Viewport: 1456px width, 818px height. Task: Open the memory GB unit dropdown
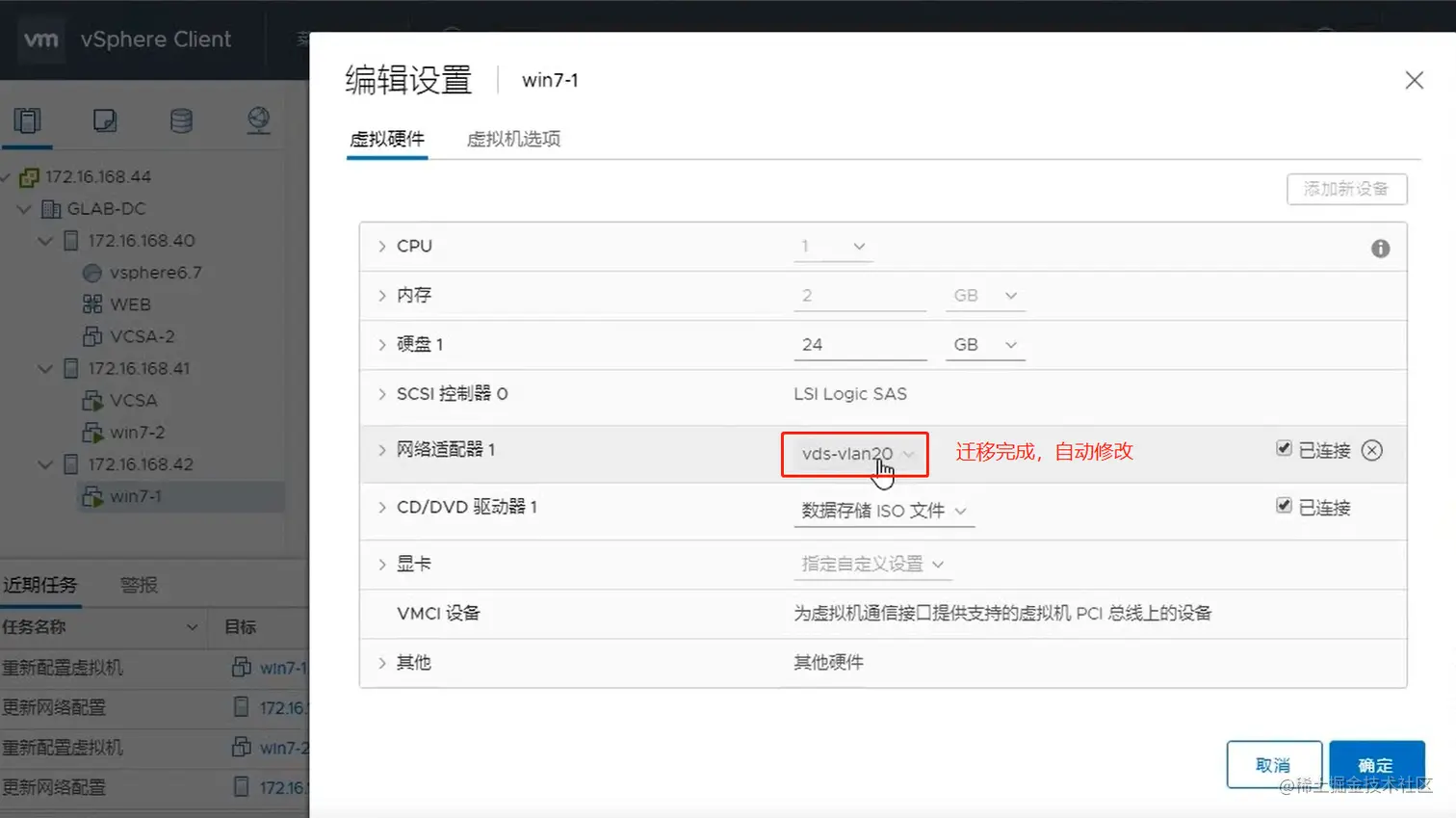pos(985,296)
